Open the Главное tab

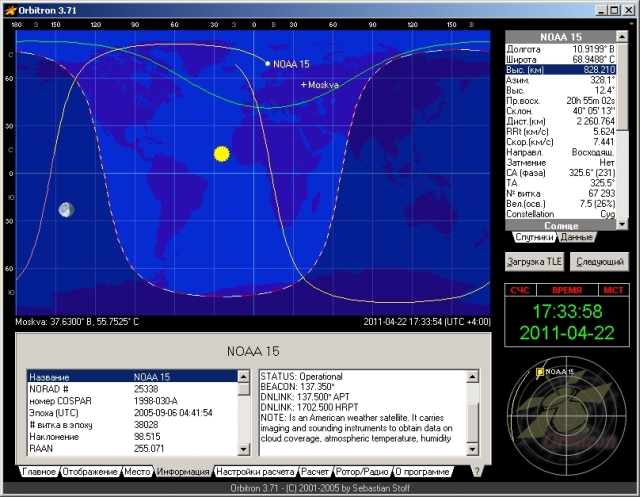(39, 472)
